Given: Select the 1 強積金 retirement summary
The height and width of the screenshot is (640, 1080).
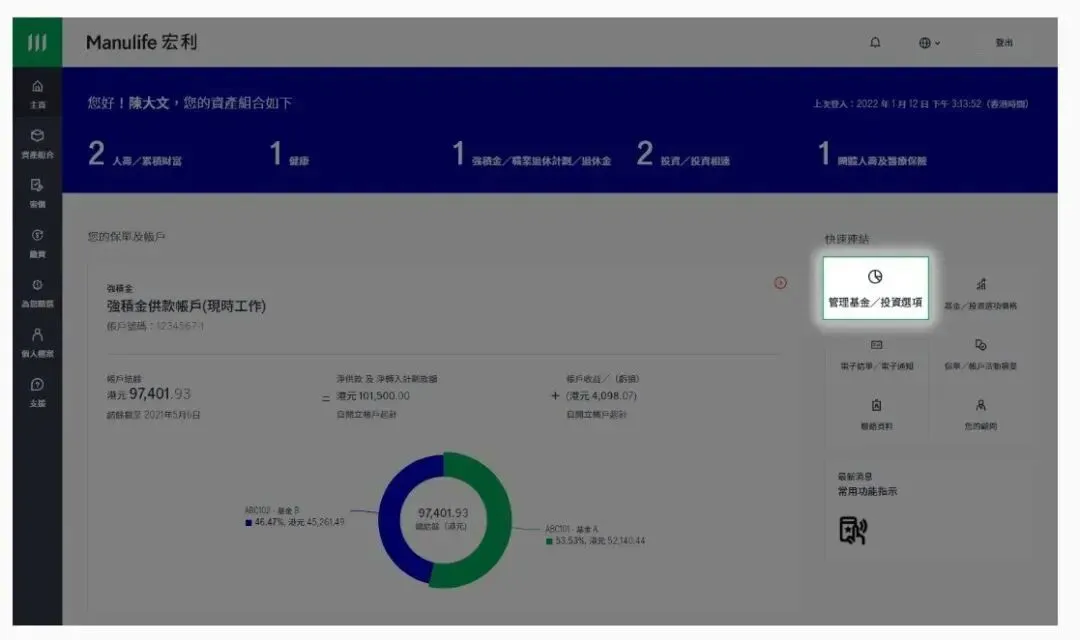Looking at the screenshot, I should [x=531, y=154].
